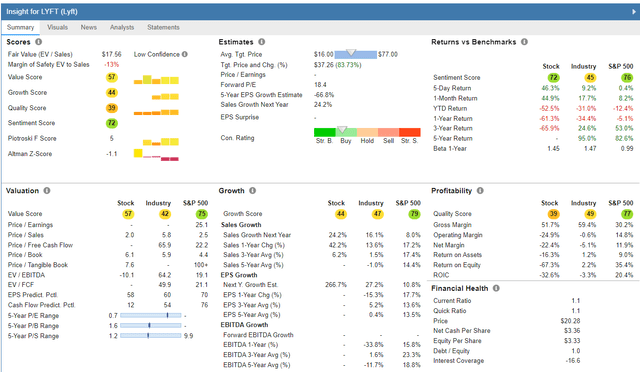Click the Con. Rating marker on the scale
Image resolution: width=640 pixels, height=372 pixels.
tap(342, 130)
